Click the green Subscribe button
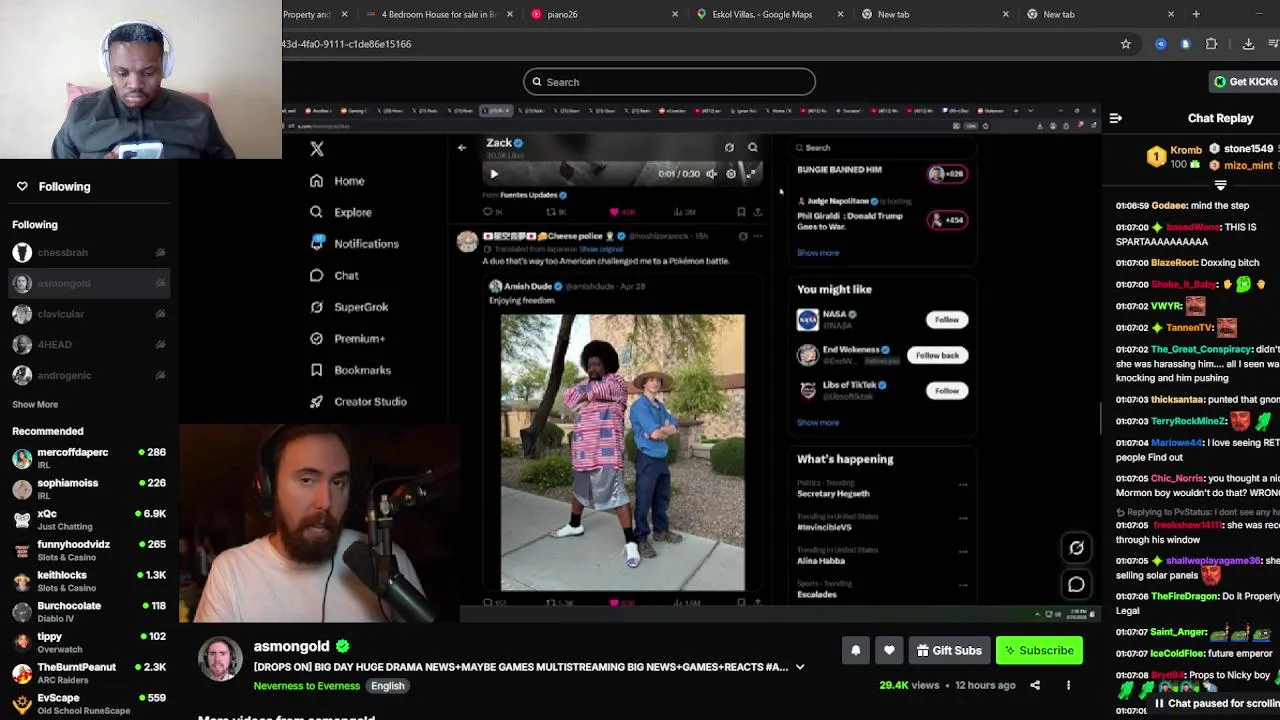The height and width of the screenshot is (720, 1280). pyautogui.click(x=1038, y=650)
